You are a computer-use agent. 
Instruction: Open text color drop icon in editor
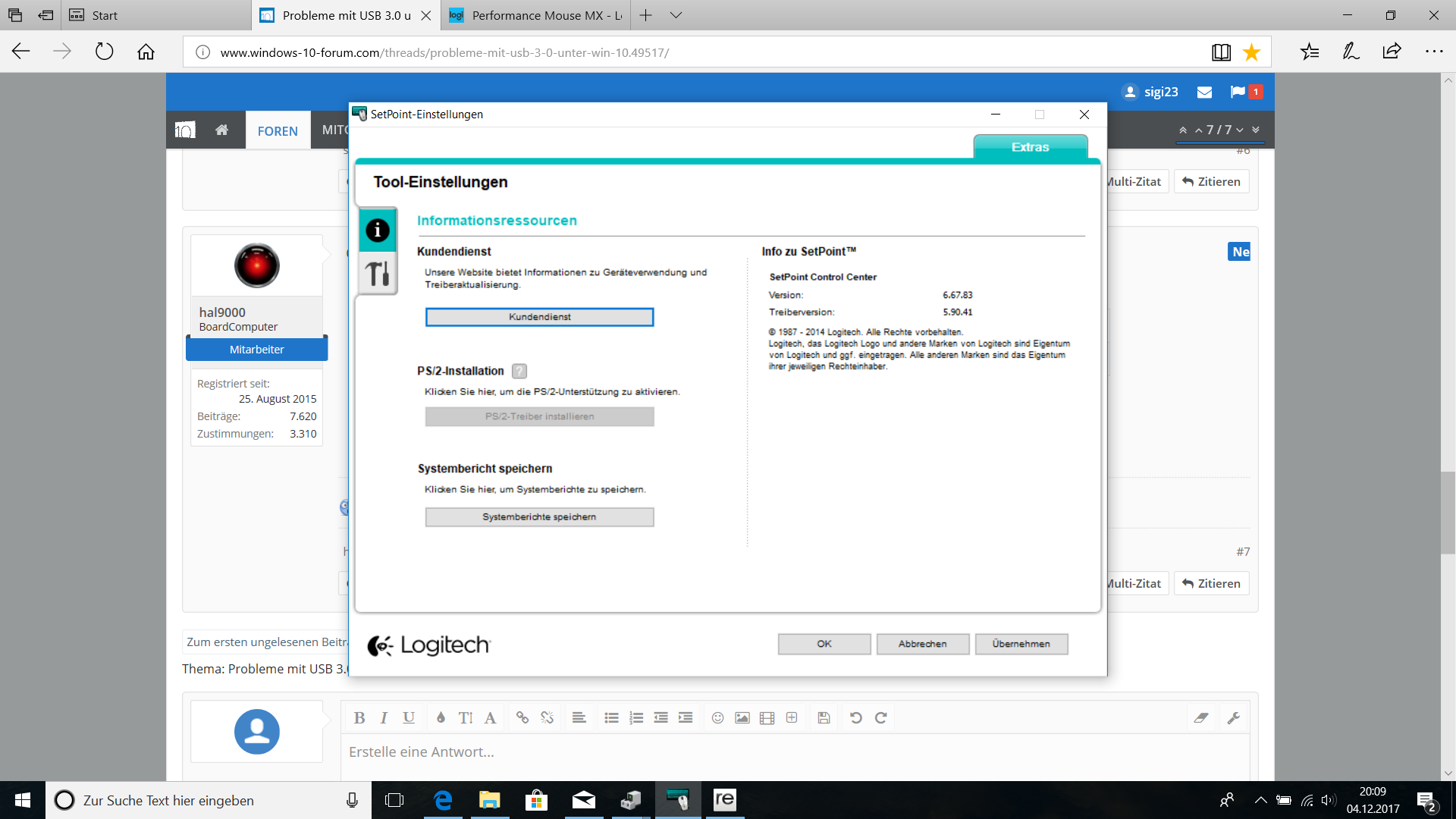441,717
